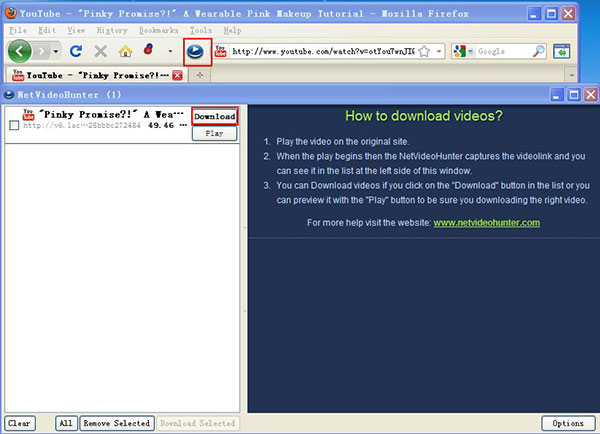Click the Download Selected button
Screen dimensions: 600x434
tap(198, 423)
